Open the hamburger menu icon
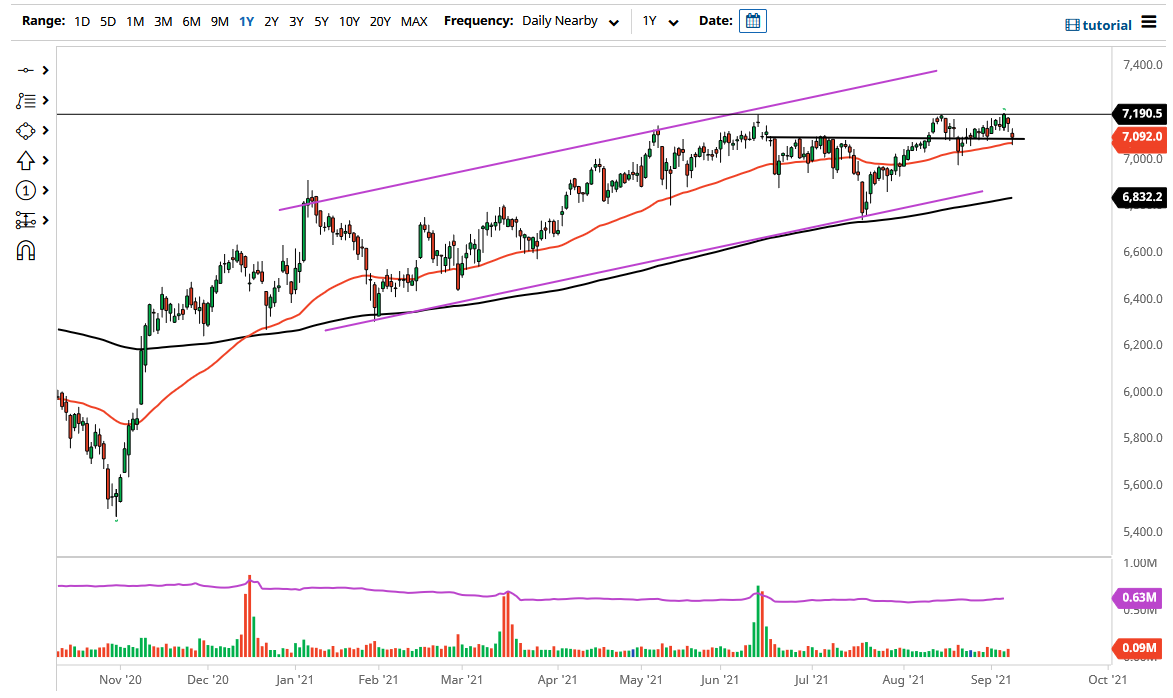The height and width of the screenshot is (698, 1173). 1149,22
